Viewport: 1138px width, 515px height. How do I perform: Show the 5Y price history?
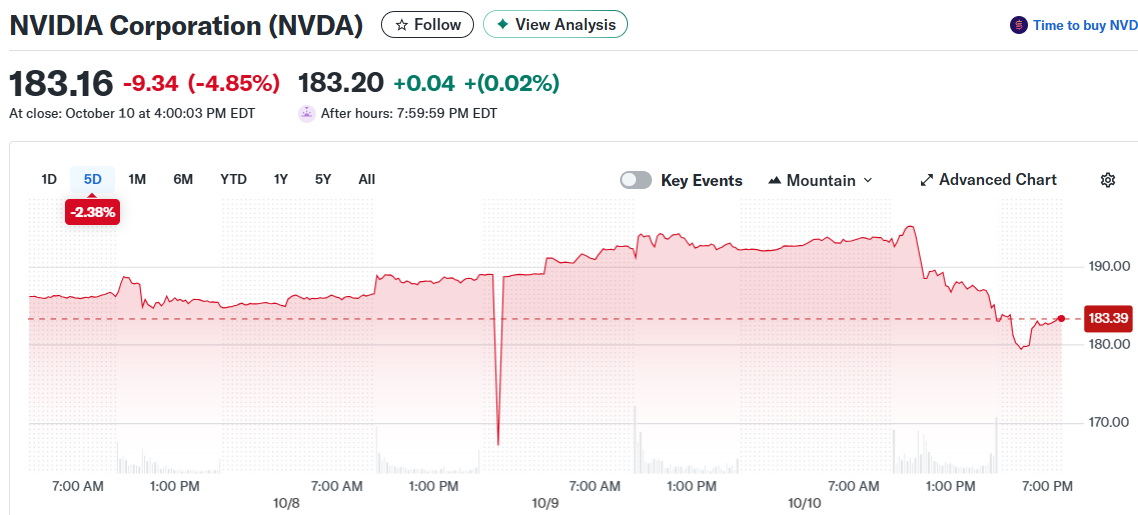coord(323,179)
